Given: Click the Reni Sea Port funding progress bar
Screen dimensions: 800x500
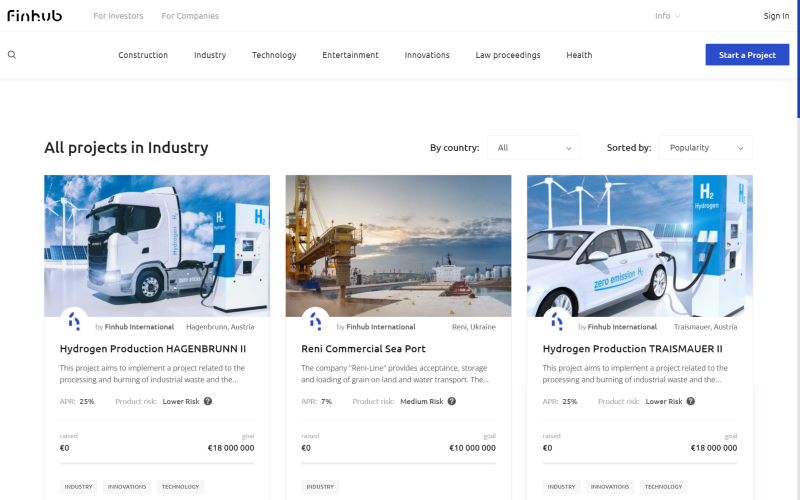Looking at the screenshot, I should point(398,463).
